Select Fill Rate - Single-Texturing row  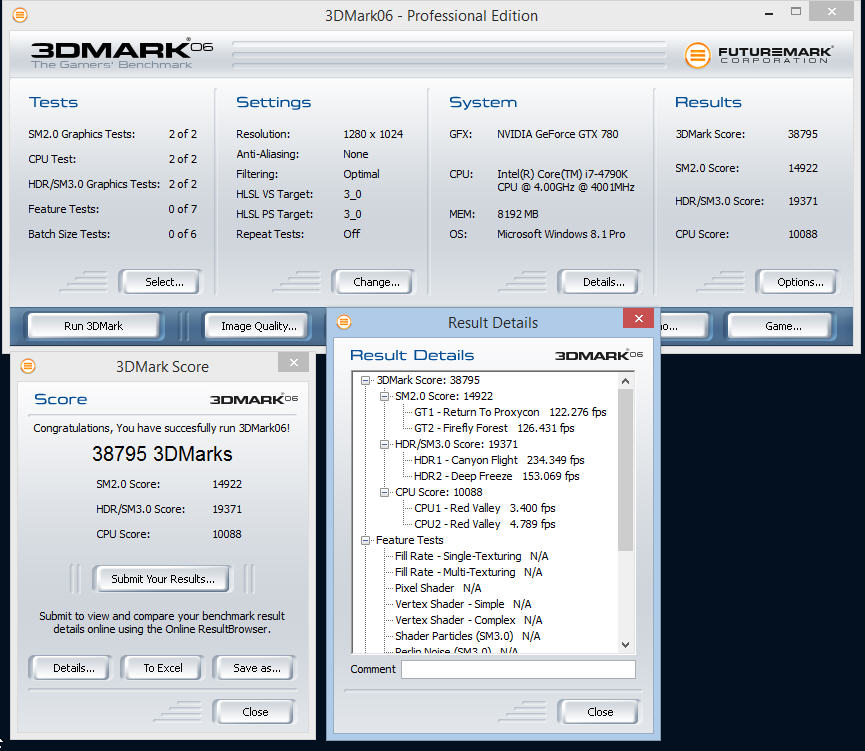tap(472, 556)
